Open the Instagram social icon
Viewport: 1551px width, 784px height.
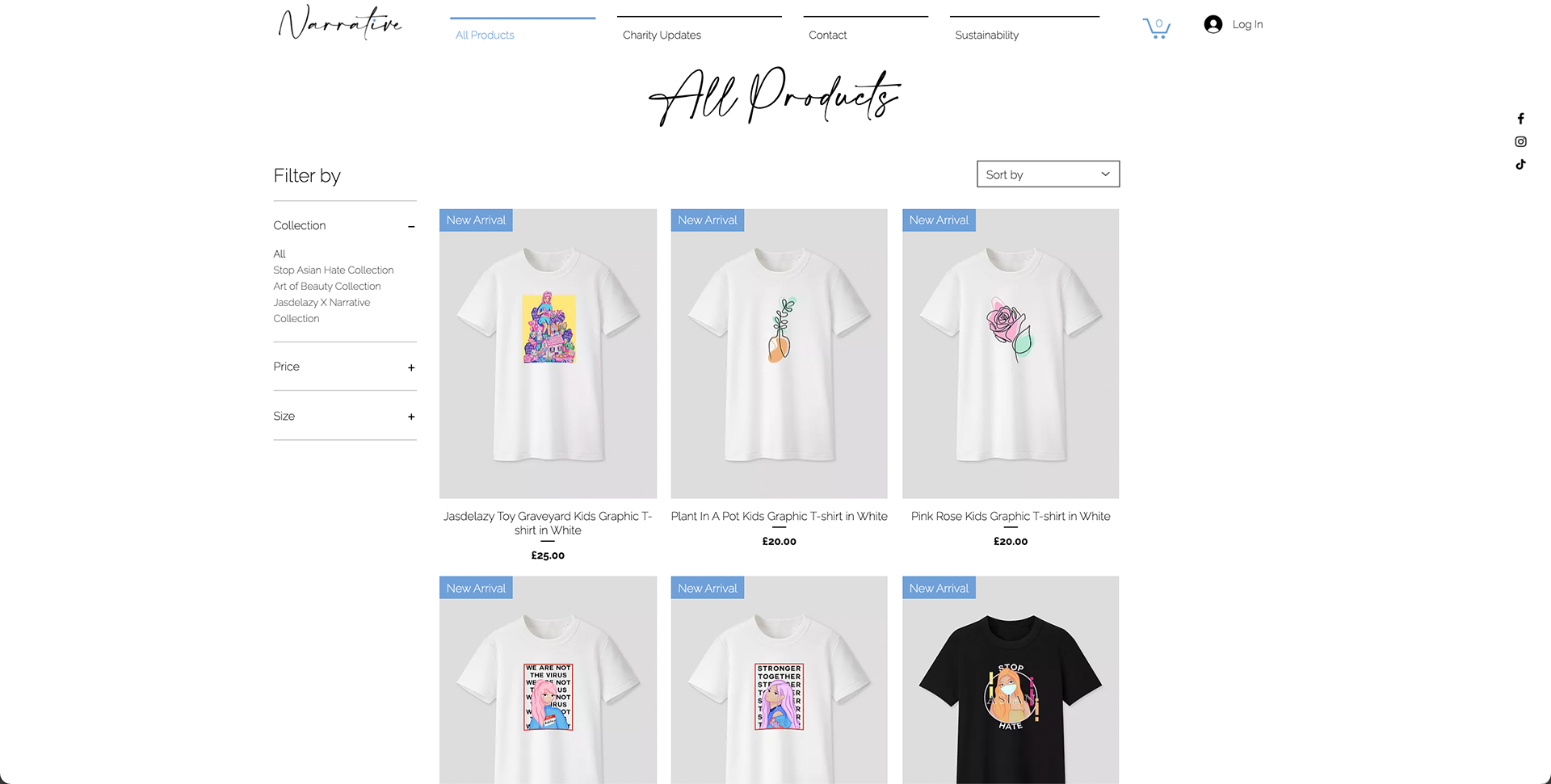1520,141
